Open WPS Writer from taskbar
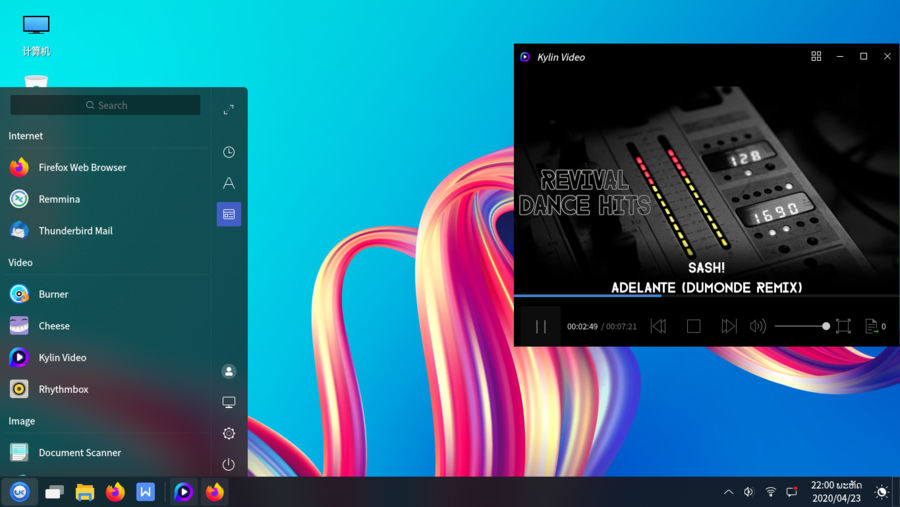 [x=146, y=492]
